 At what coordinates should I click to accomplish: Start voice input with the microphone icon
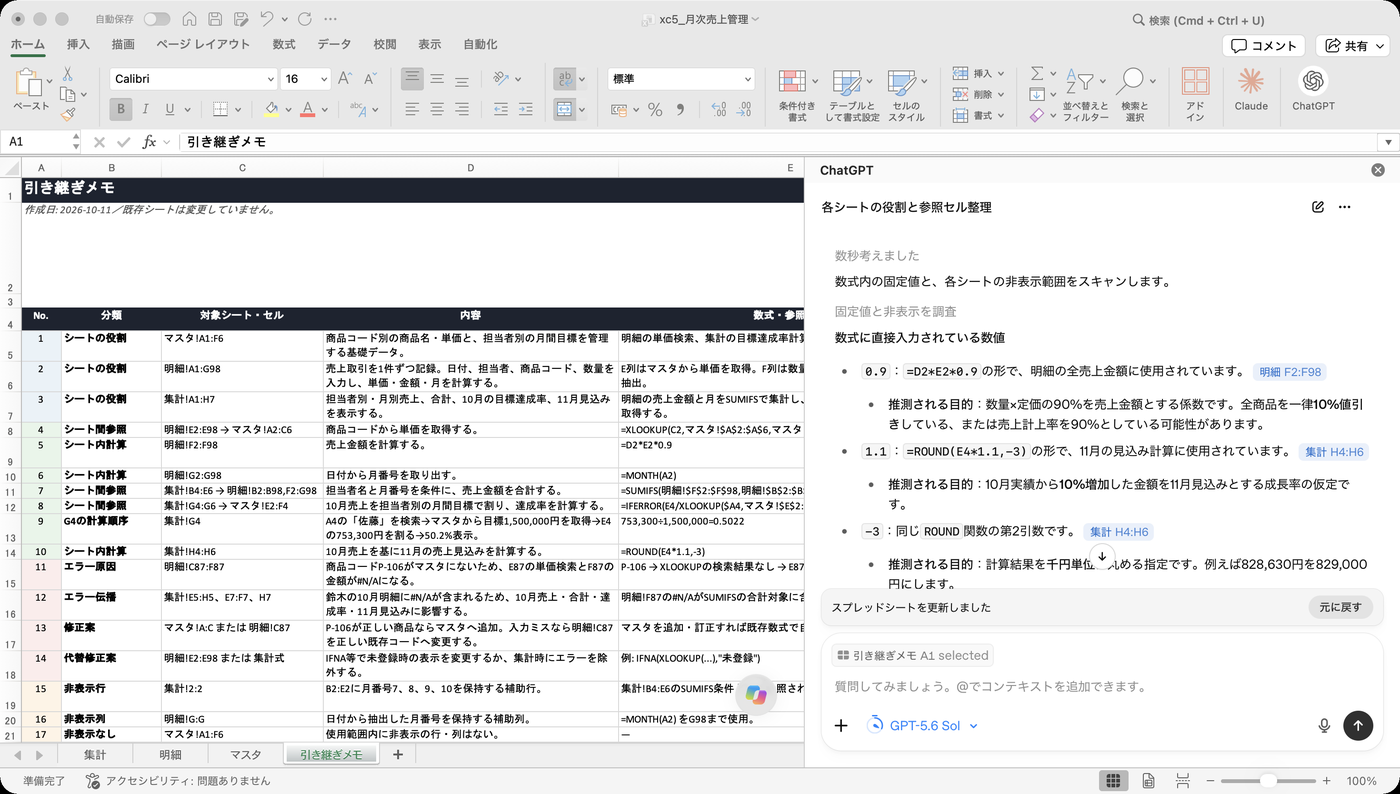tap(1324, 726)
